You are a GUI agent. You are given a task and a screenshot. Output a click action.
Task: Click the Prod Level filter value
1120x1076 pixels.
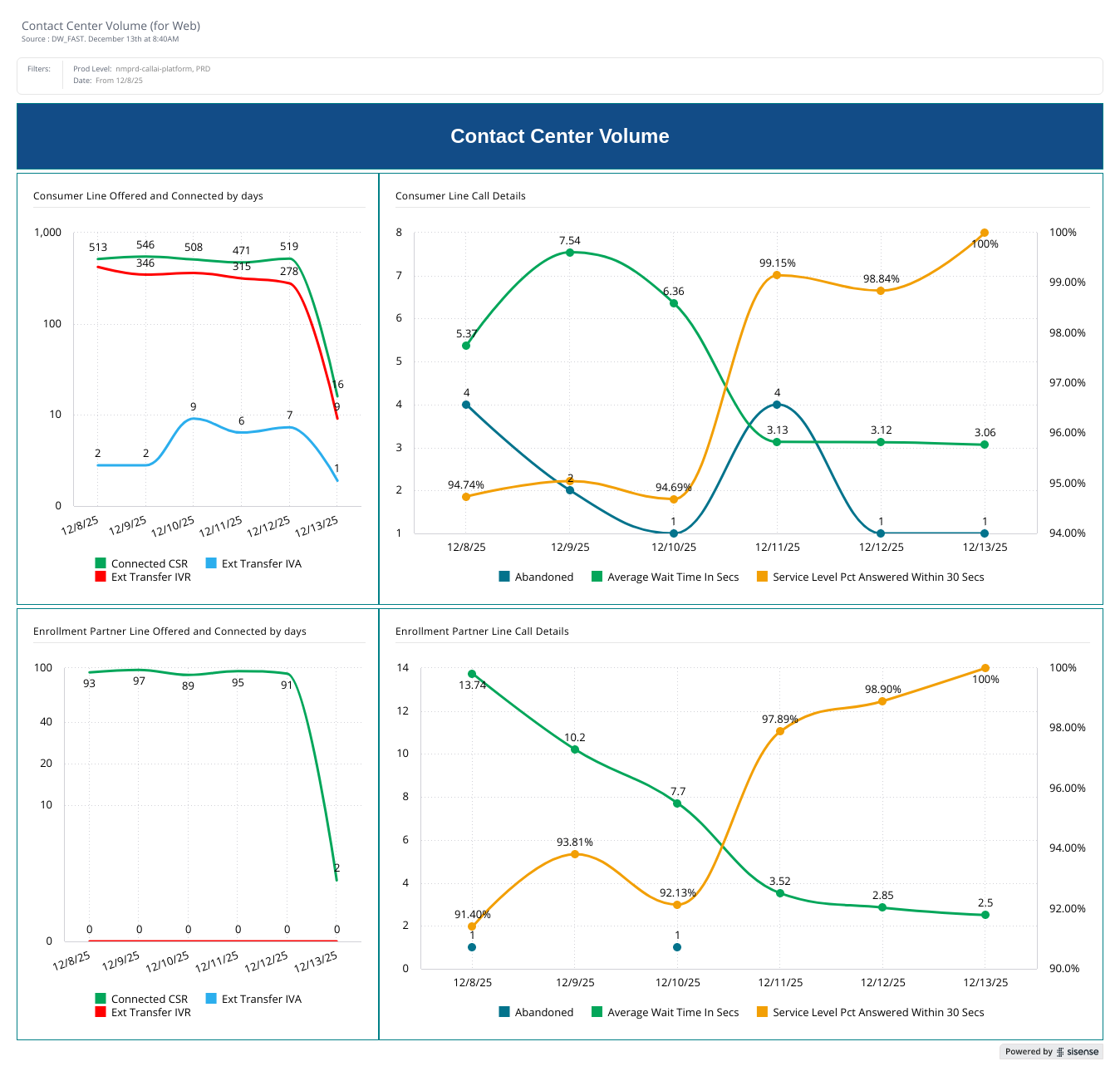tap(162, 69)
